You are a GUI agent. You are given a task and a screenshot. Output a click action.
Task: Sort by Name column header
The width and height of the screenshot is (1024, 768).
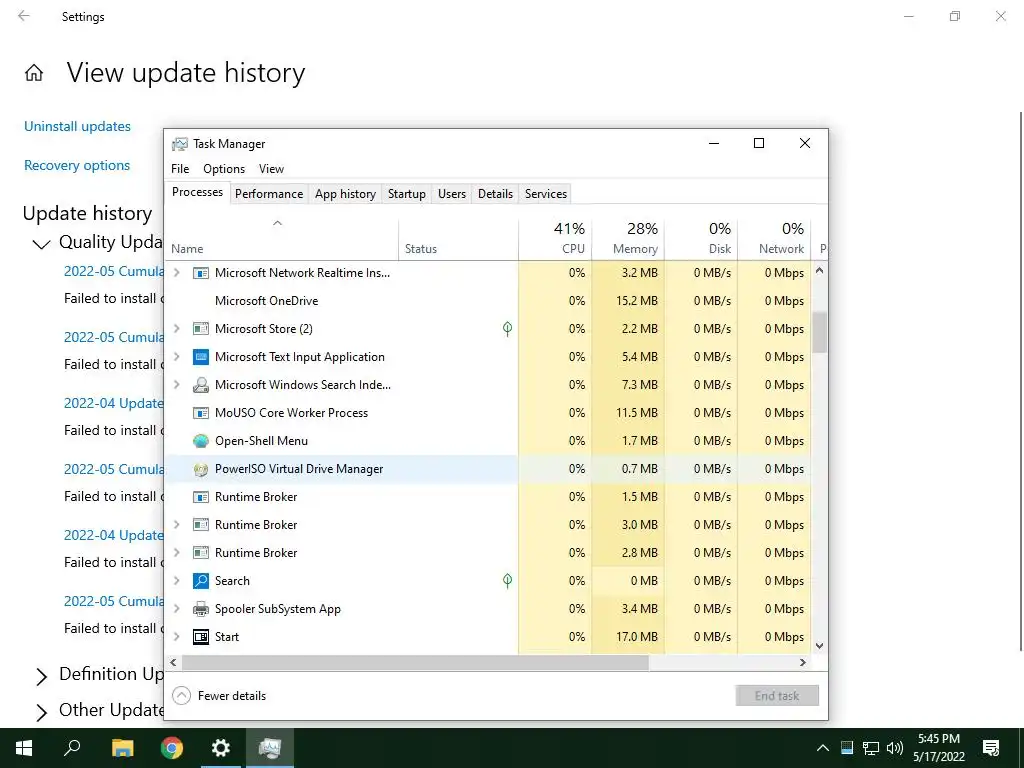281,238
